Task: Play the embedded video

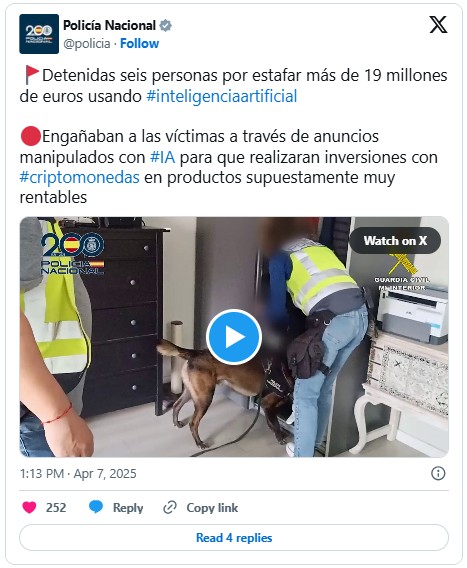Action: pyautogui.click(x=234, y=337)
